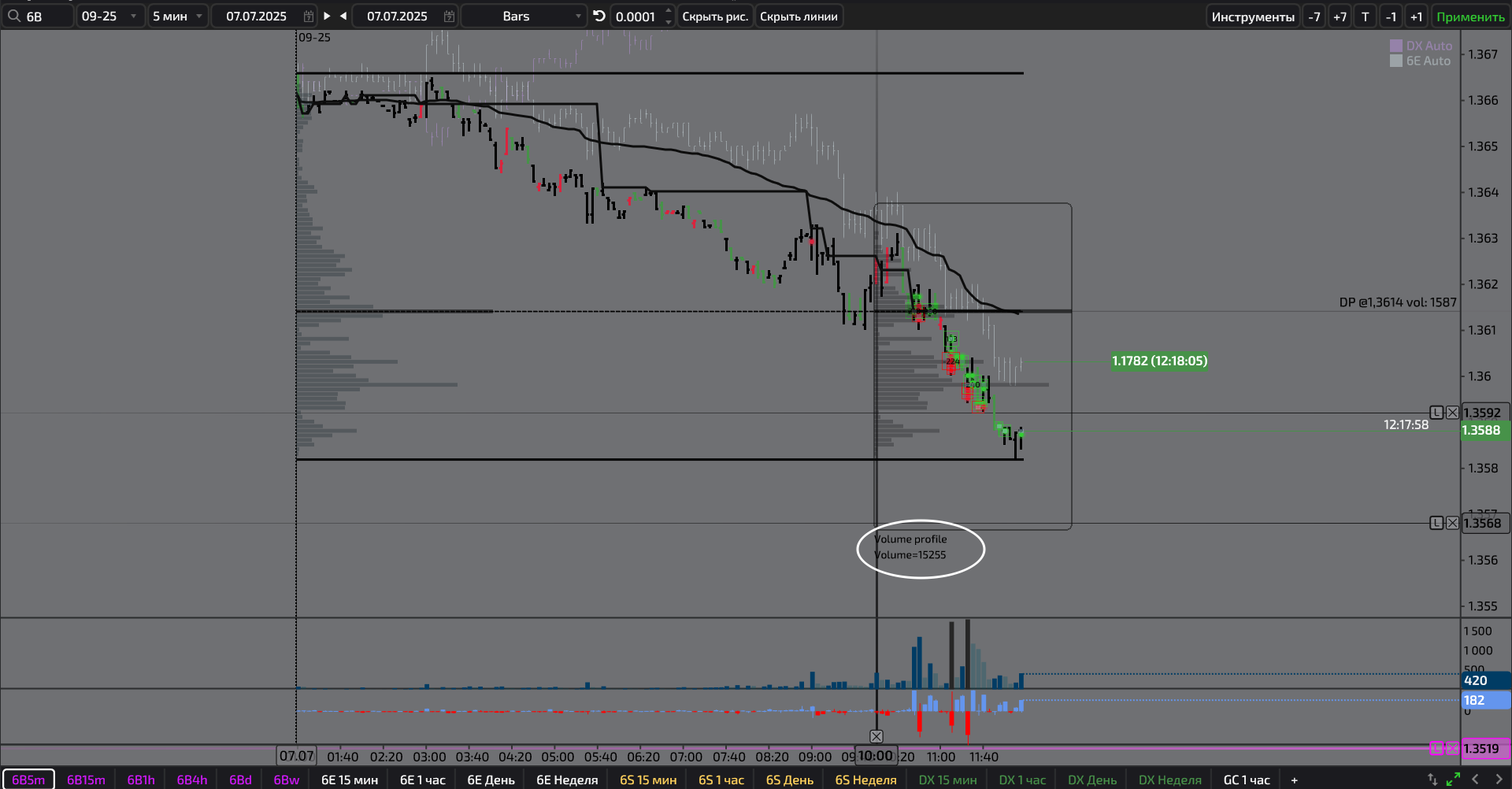Open the 6S Неделя tab

point(865,780)
